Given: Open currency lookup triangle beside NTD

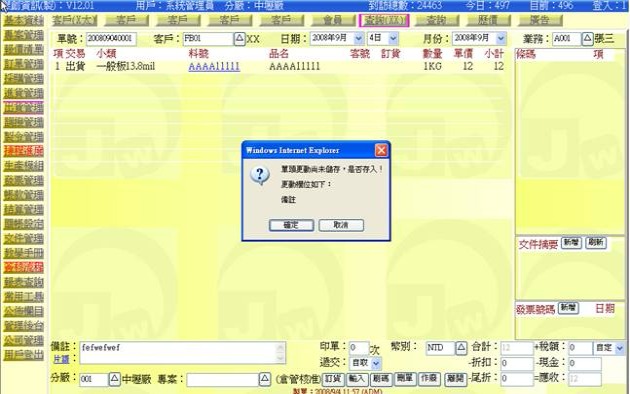Looking at the screenshot, I should click(x=461, y=348).
